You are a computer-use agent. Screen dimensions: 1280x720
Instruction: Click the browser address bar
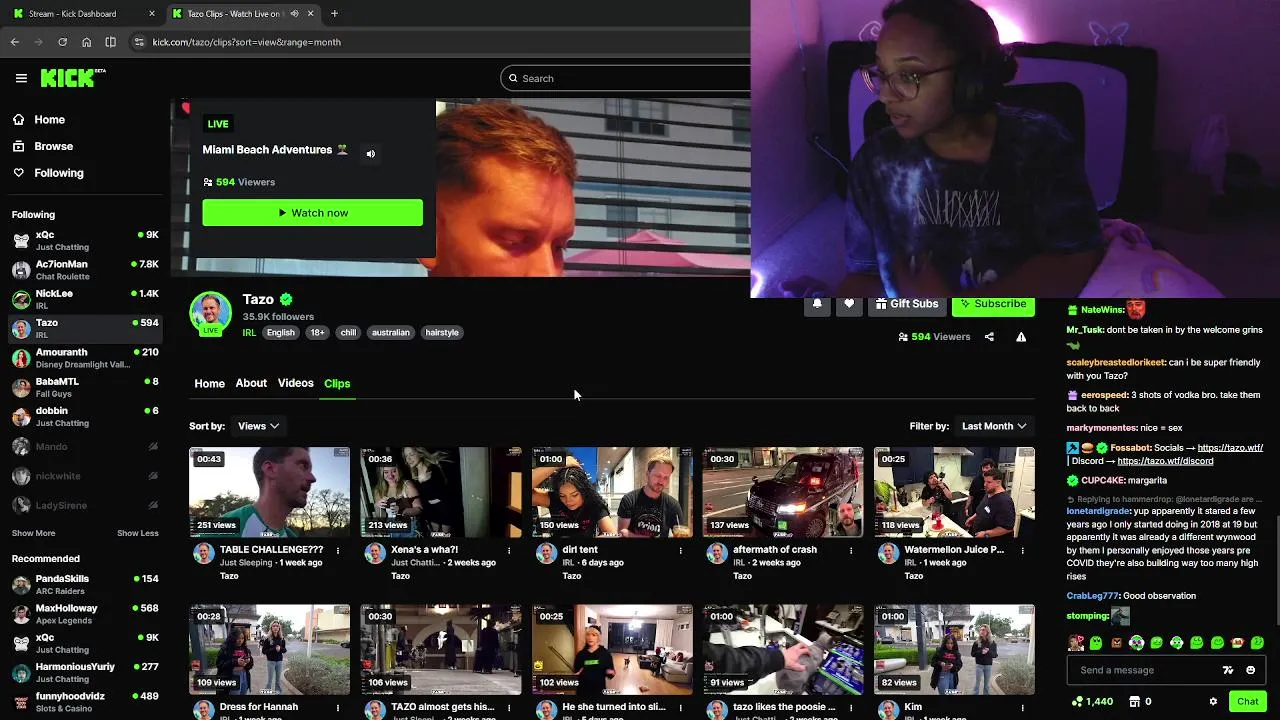pos(440,42)
